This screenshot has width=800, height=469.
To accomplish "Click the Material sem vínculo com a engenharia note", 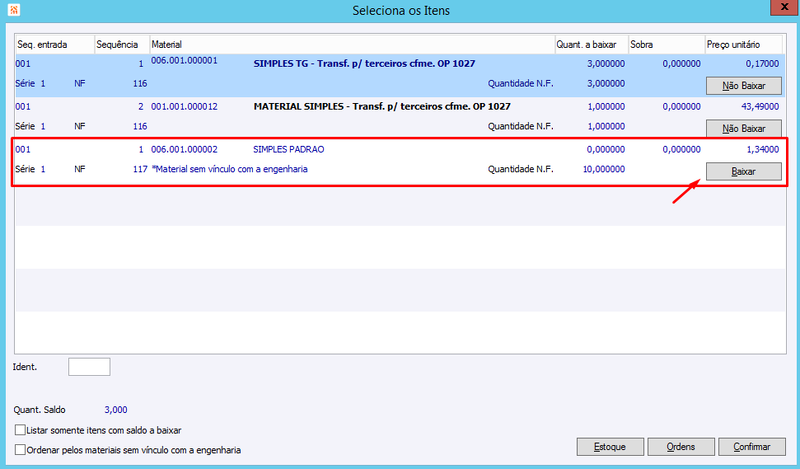I will (230, 169).
